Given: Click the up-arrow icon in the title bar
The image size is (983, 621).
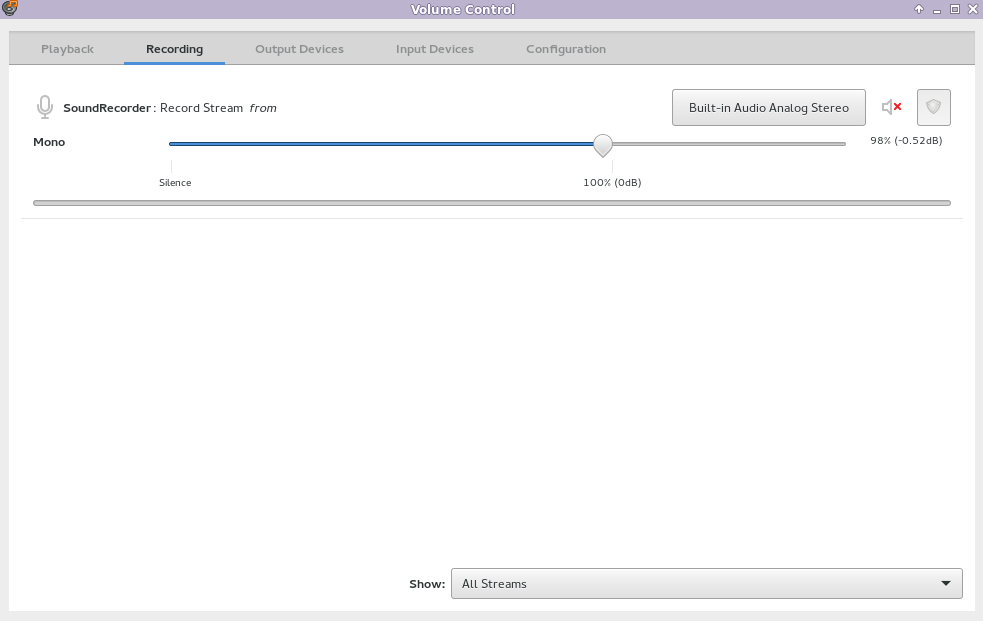Looking at the screenshot, I should click(919, 9).
